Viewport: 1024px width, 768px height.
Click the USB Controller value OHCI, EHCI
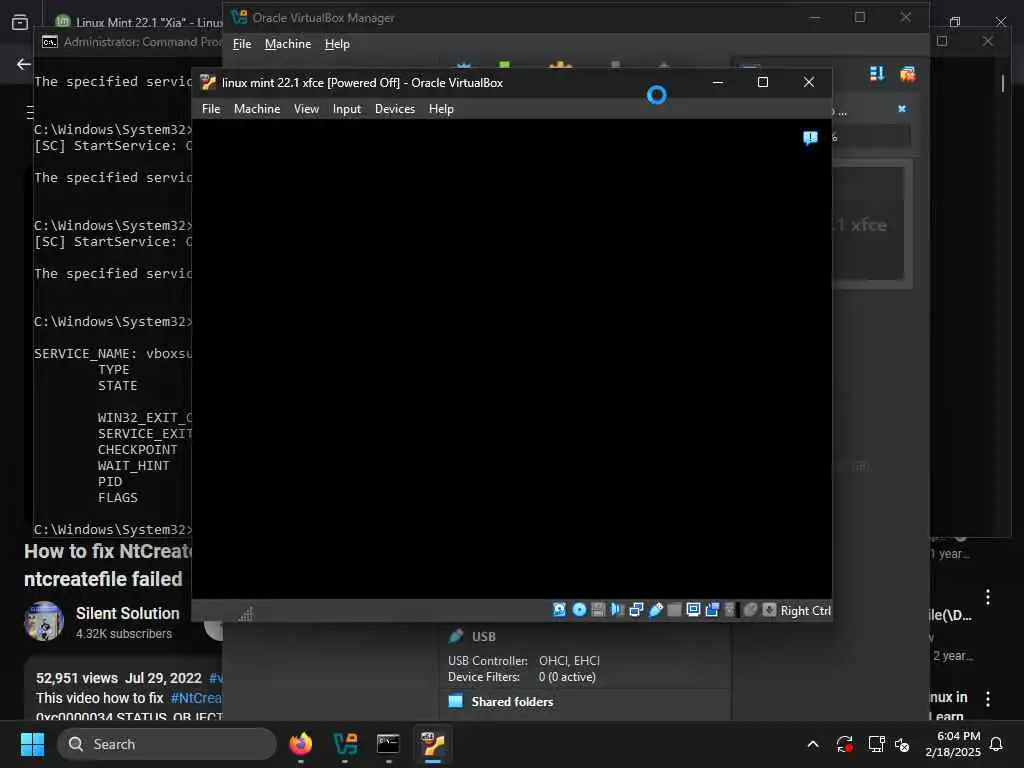coord(569,661)
